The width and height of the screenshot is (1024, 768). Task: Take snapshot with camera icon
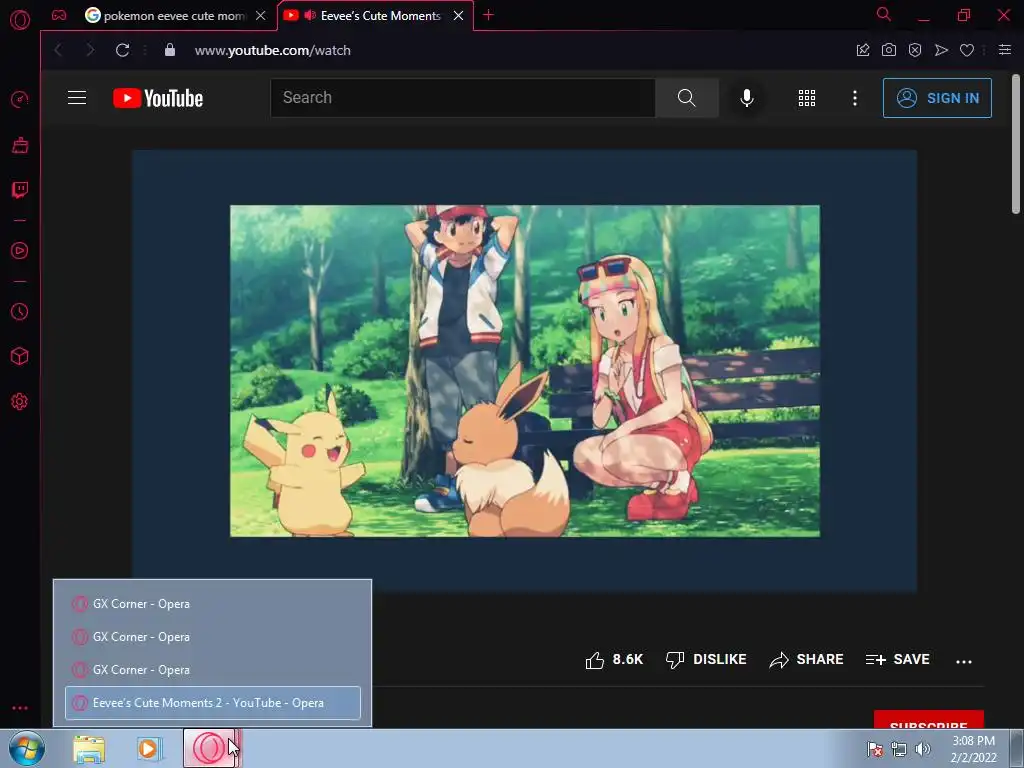click(x=889, y=50)
